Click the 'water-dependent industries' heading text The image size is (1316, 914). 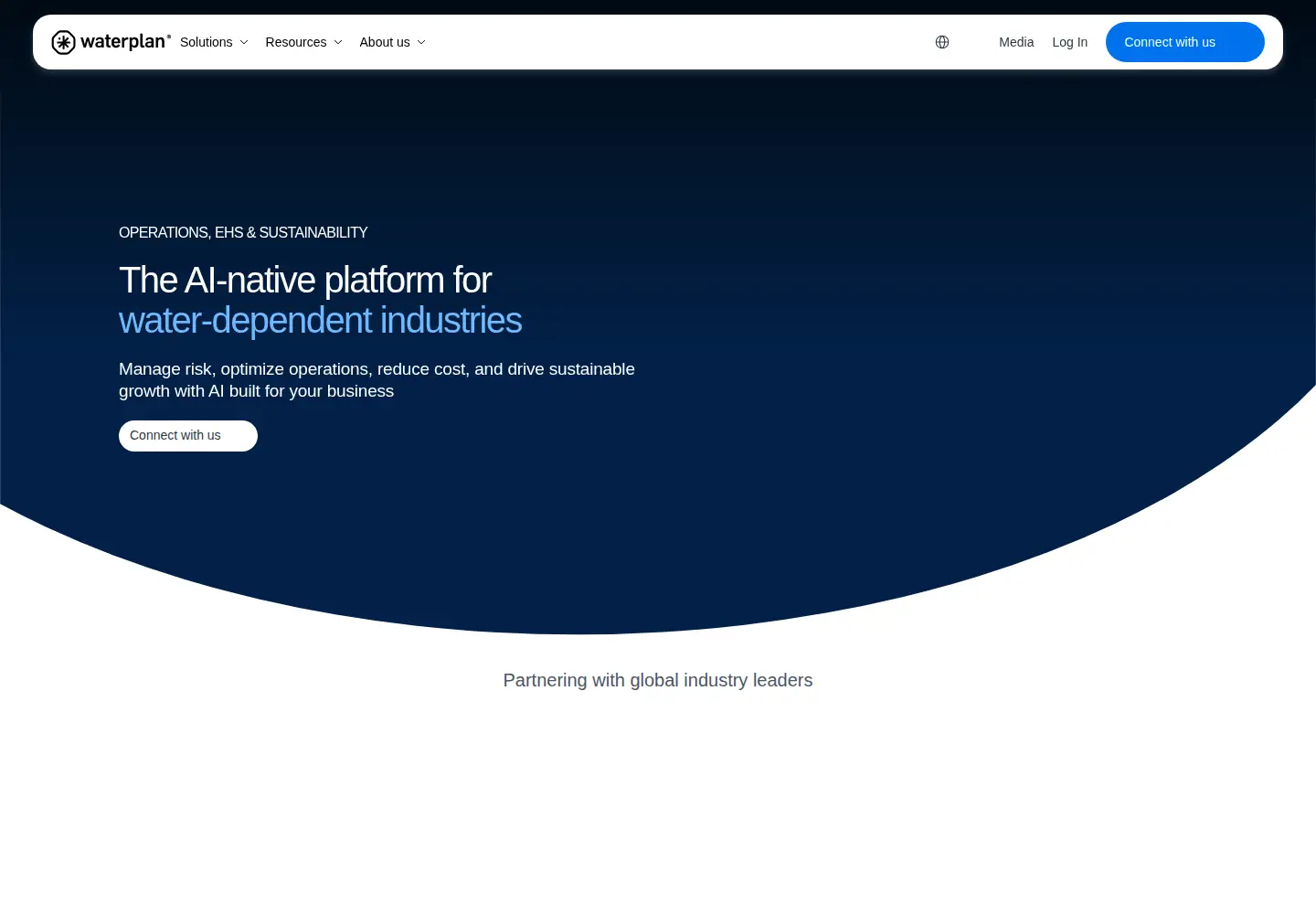pyautogui.click(x=321, y=321)
